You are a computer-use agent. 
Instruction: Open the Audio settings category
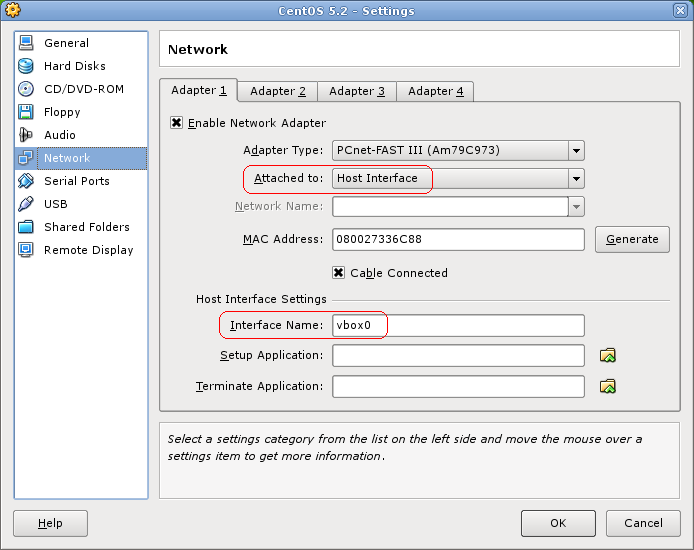(59, 135)
